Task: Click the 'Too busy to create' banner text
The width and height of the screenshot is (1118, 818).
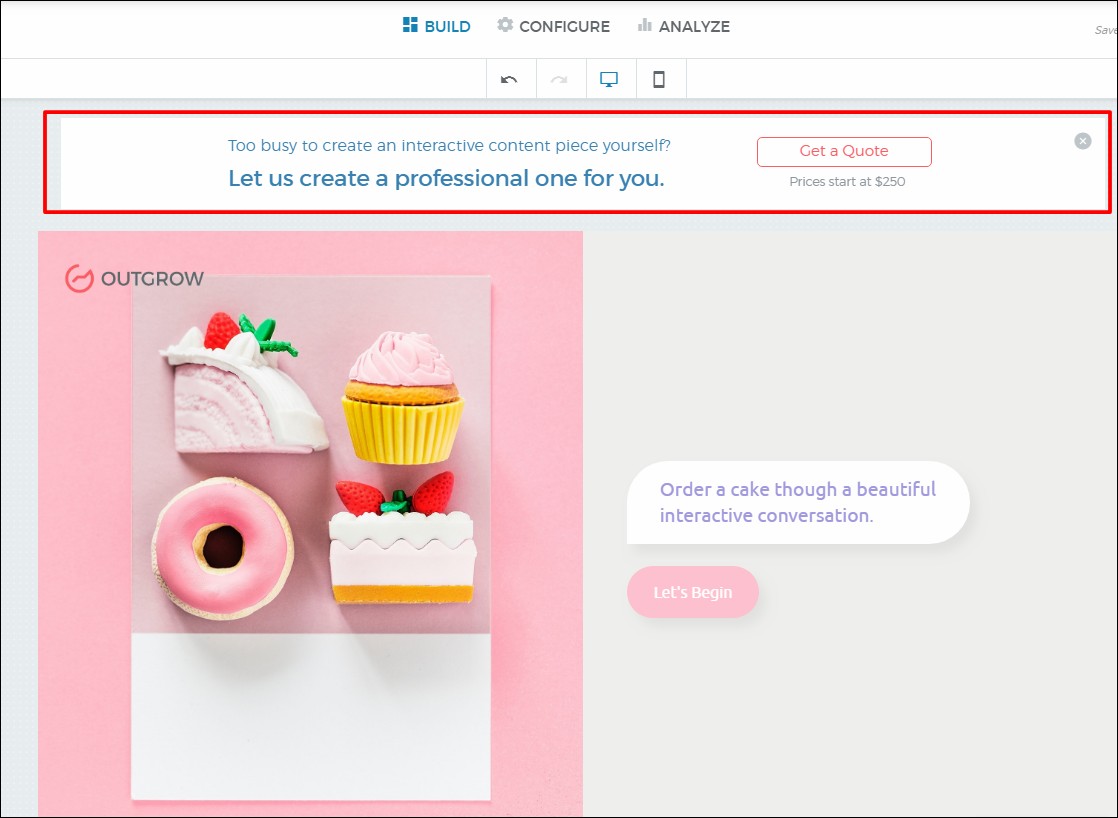Action: [449, 146]
